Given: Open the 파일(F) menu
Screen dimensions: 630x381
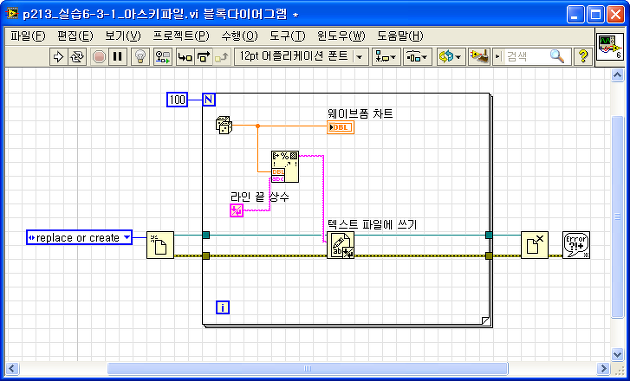Looking at the screenshot, I should (28, 36).
